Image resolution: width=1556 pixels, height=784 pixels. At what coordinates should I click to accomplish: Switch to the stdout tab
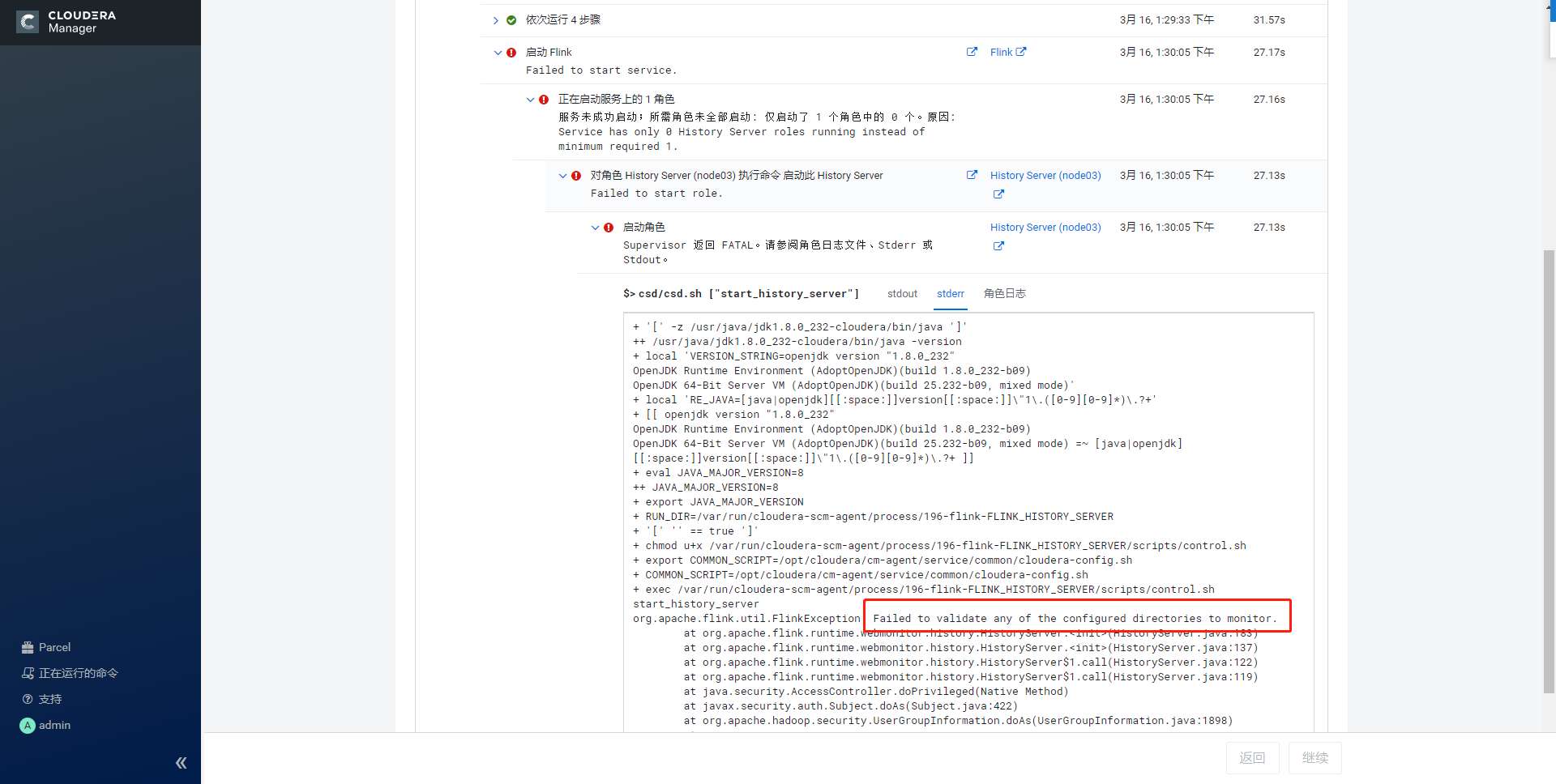point(902,294)
